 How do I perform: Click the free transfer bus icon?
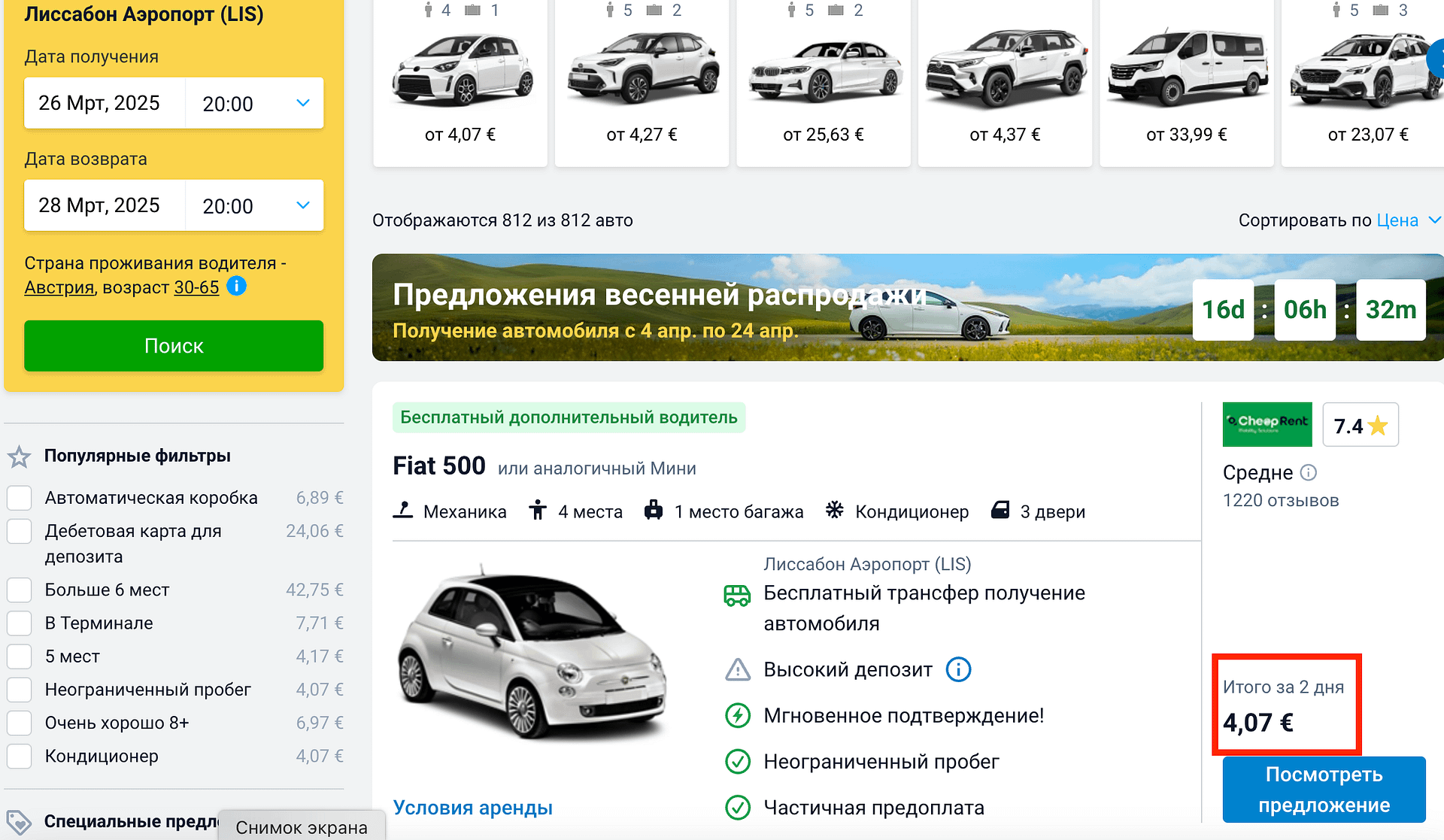pyautogui.click(x=737, y=596)
